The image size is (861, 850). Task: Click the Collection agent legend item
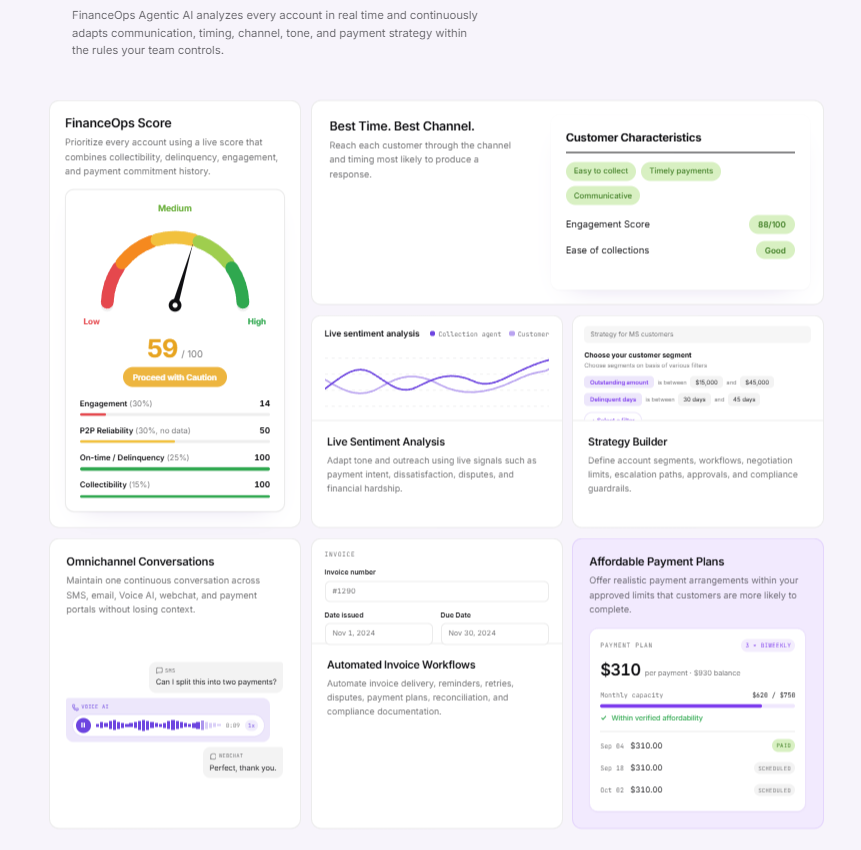(x=465, y=334)
